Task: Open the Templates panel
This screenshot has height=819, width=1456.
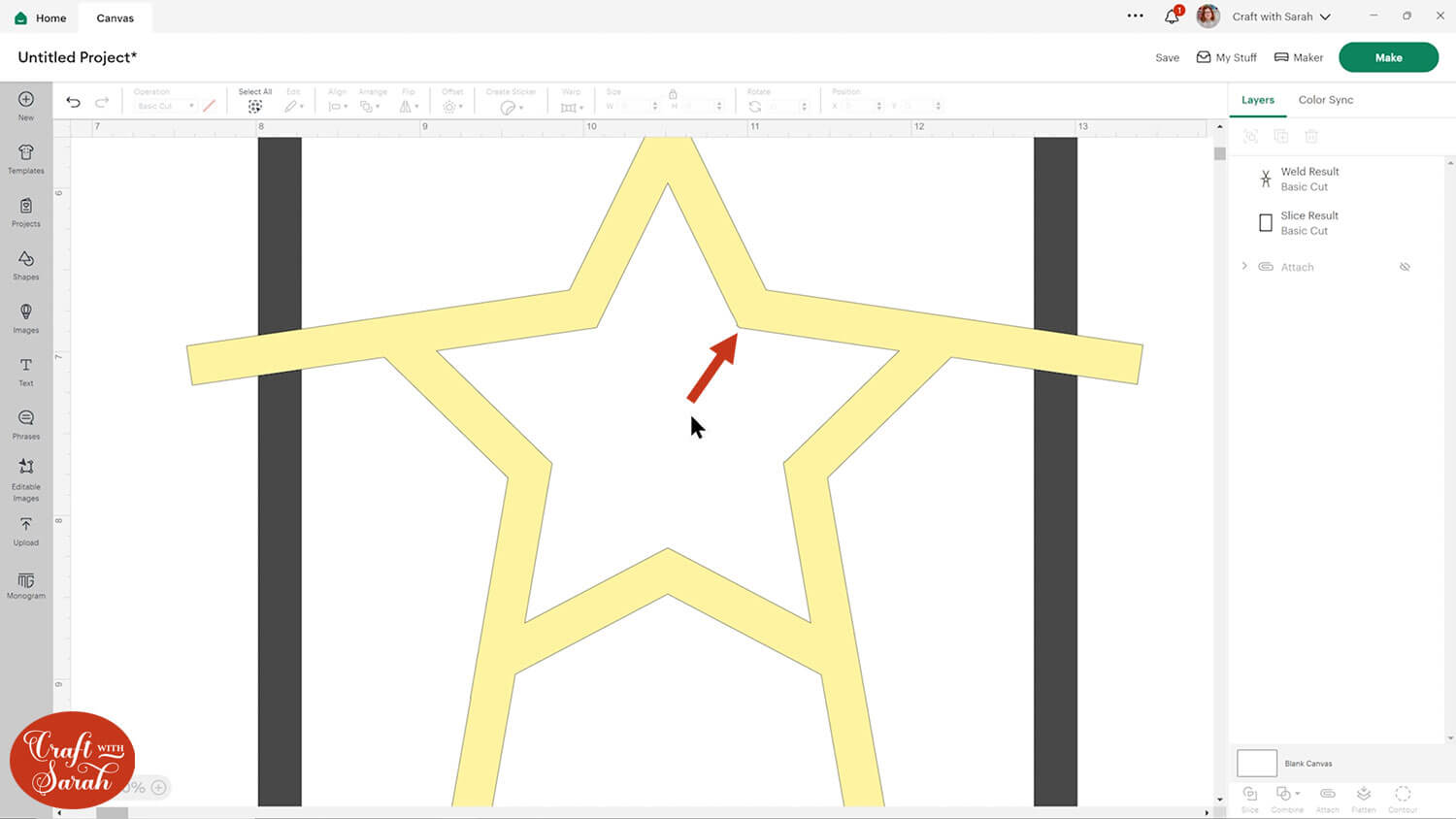Action: click(26, 158)
